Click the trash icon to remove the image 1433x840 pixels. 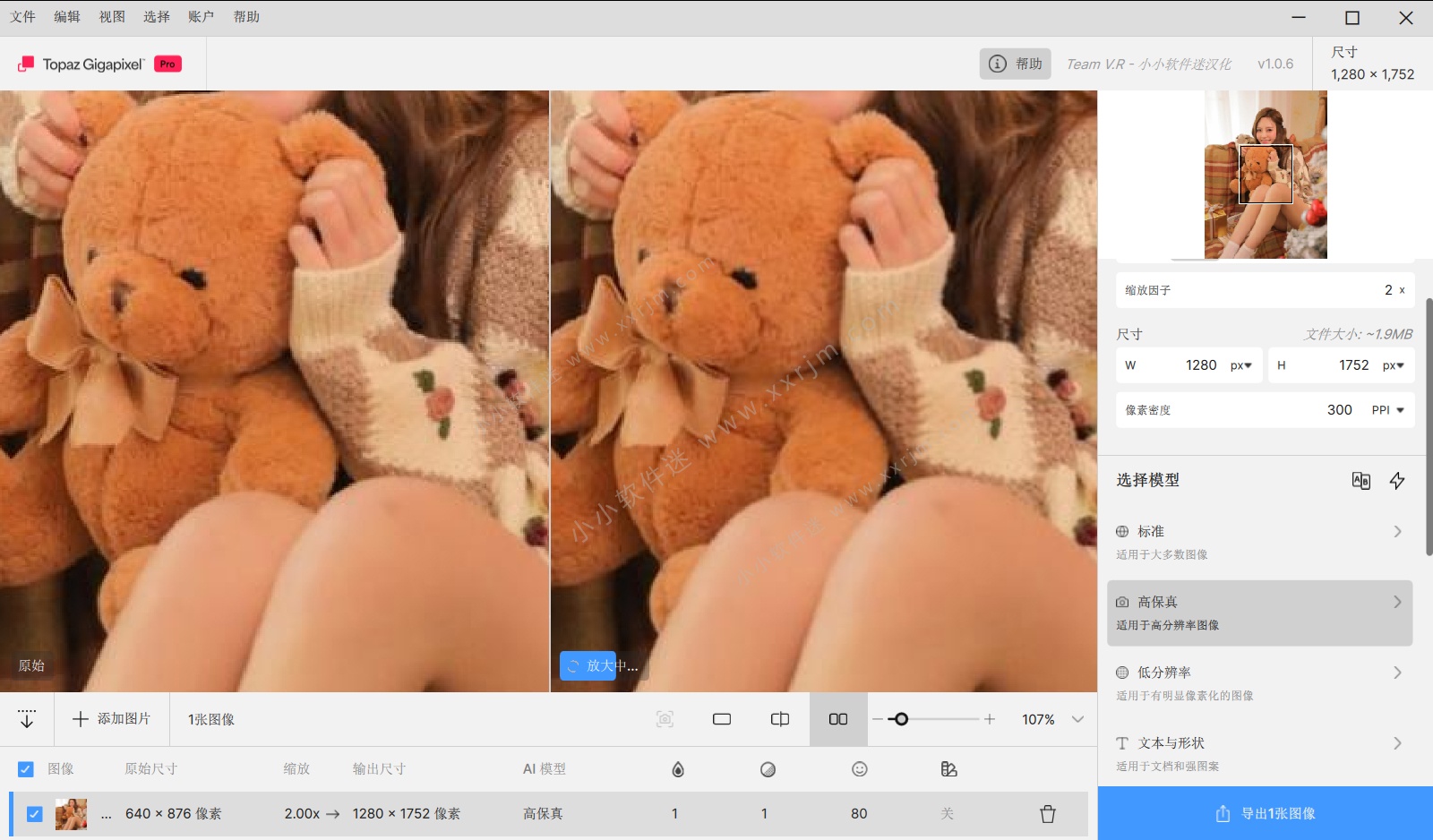coord(1047,814)
